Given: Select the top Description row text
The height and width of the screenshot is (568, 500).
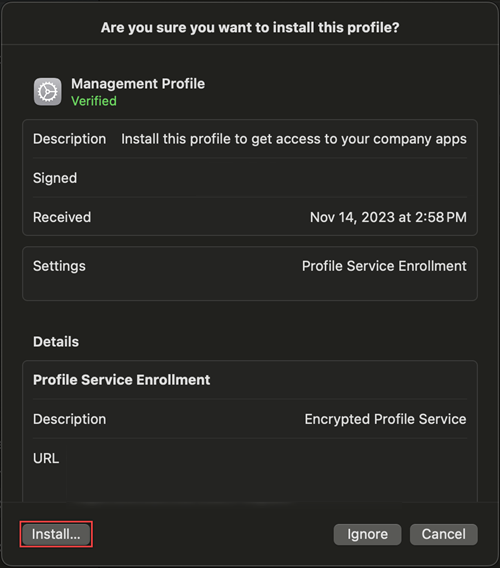Looking at the screenshot, I should pos(250,139).
